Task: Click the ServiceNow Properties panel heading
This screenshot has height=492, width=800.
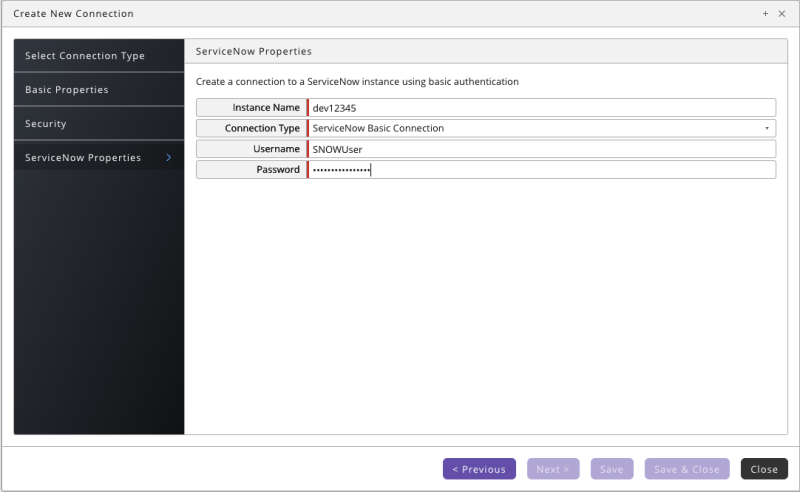Action: coord(254,52)
